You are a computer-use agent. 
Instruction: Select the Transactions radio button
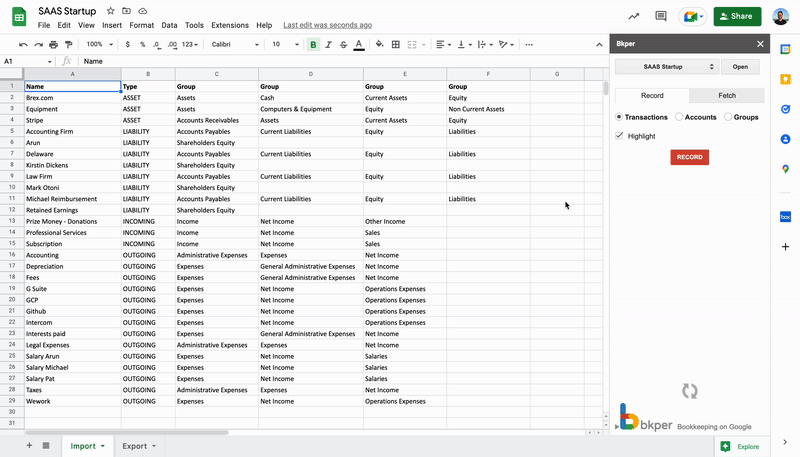[619, 117]
